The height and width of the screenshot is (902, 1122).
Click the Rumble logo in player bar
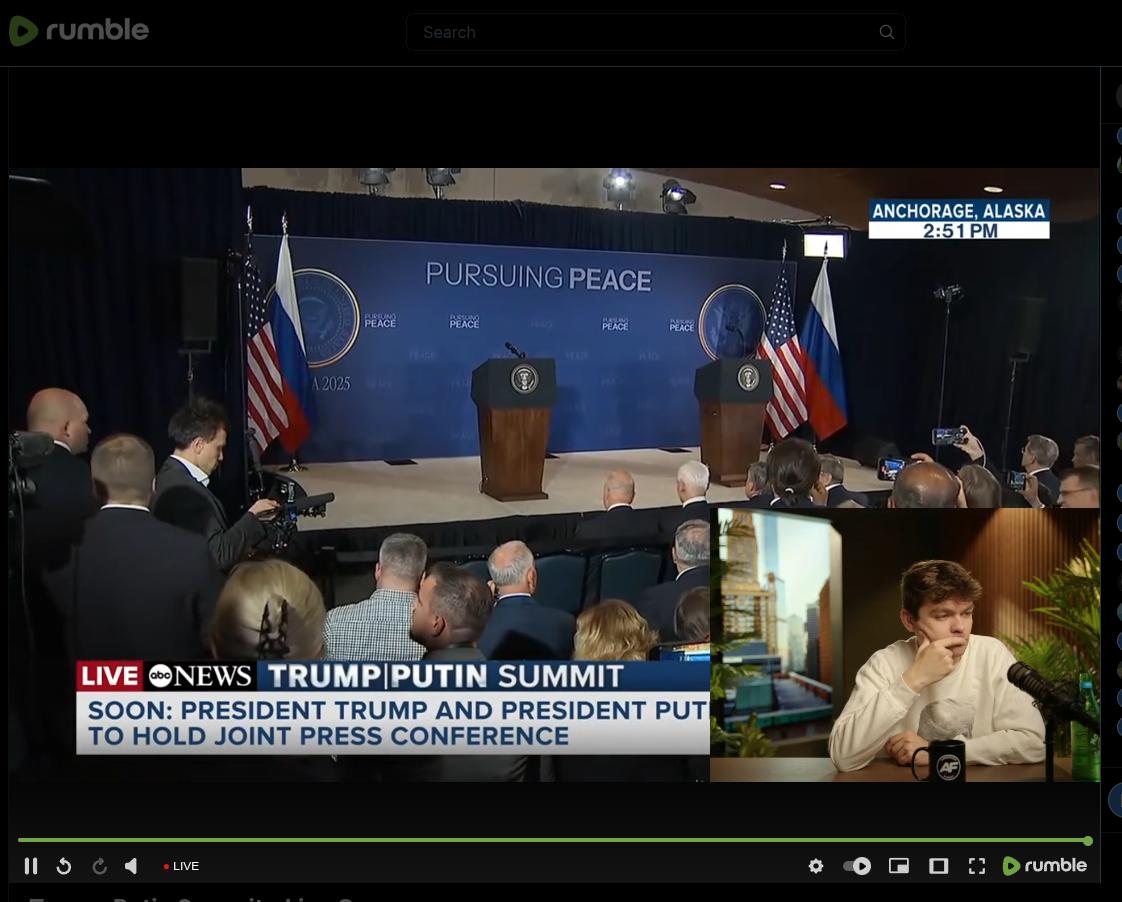1045,866
